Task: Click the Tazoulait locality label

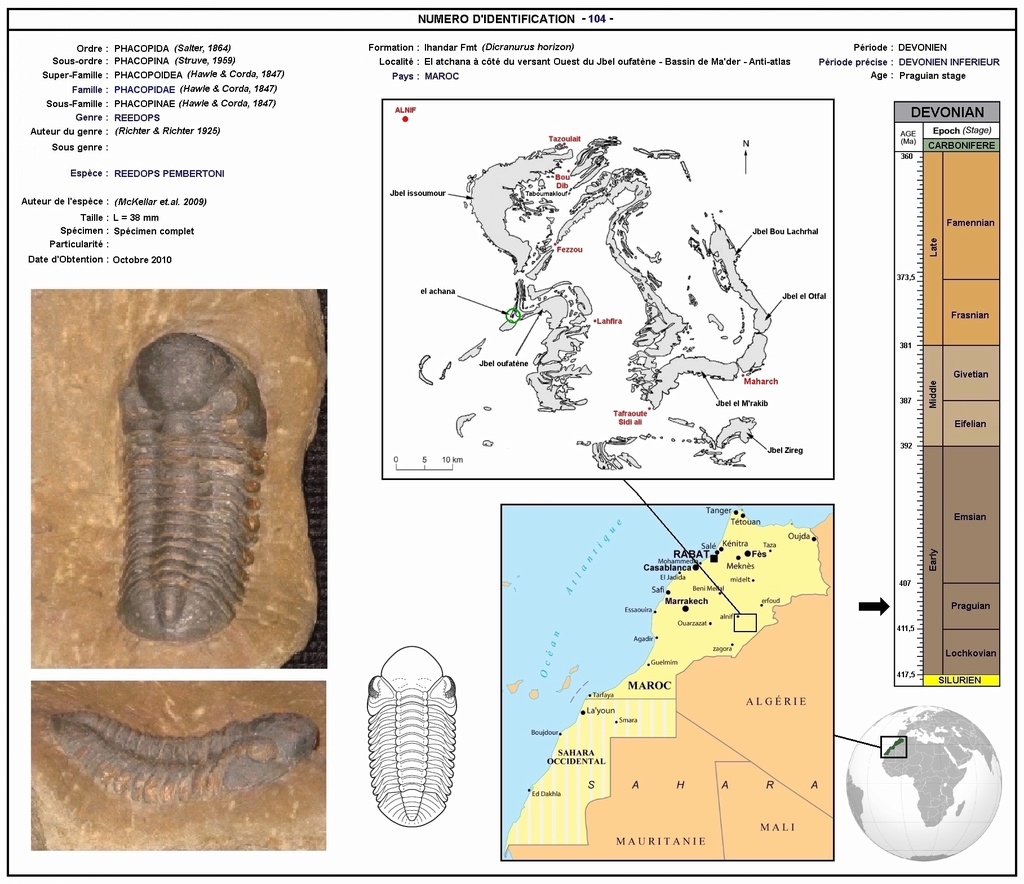Action: [x=564, y=139]
